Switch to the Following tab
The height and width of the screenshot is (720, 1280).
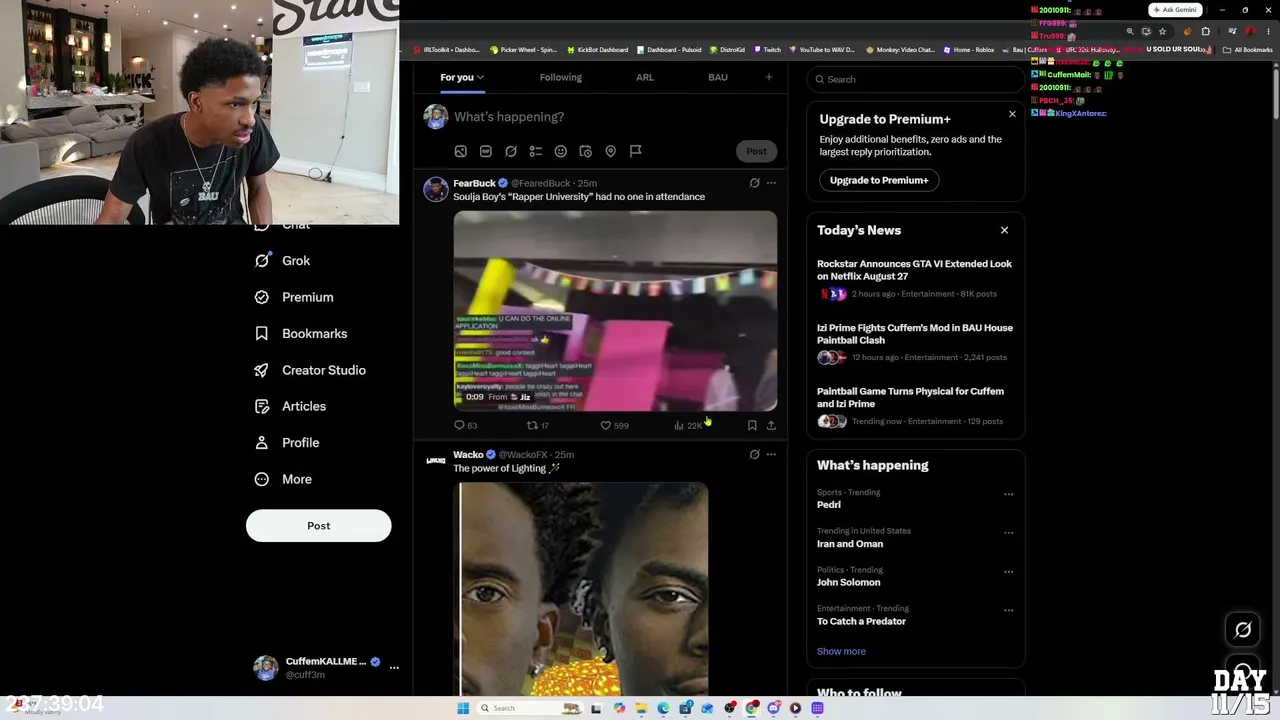(x=561, y=77)
